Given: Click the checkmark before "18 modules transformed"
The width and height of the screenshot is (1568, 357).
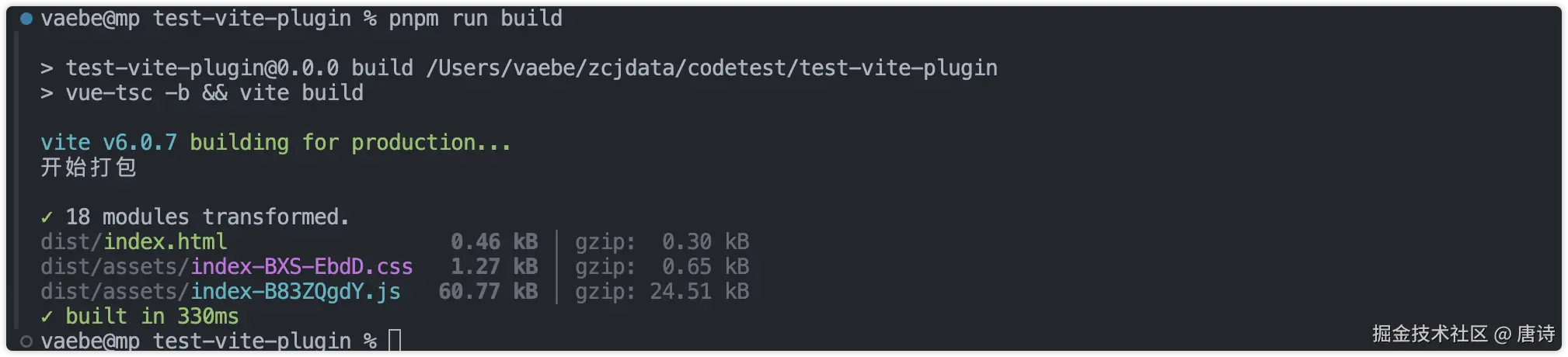Looking at the screenshot, I should [x=47, y=217].
